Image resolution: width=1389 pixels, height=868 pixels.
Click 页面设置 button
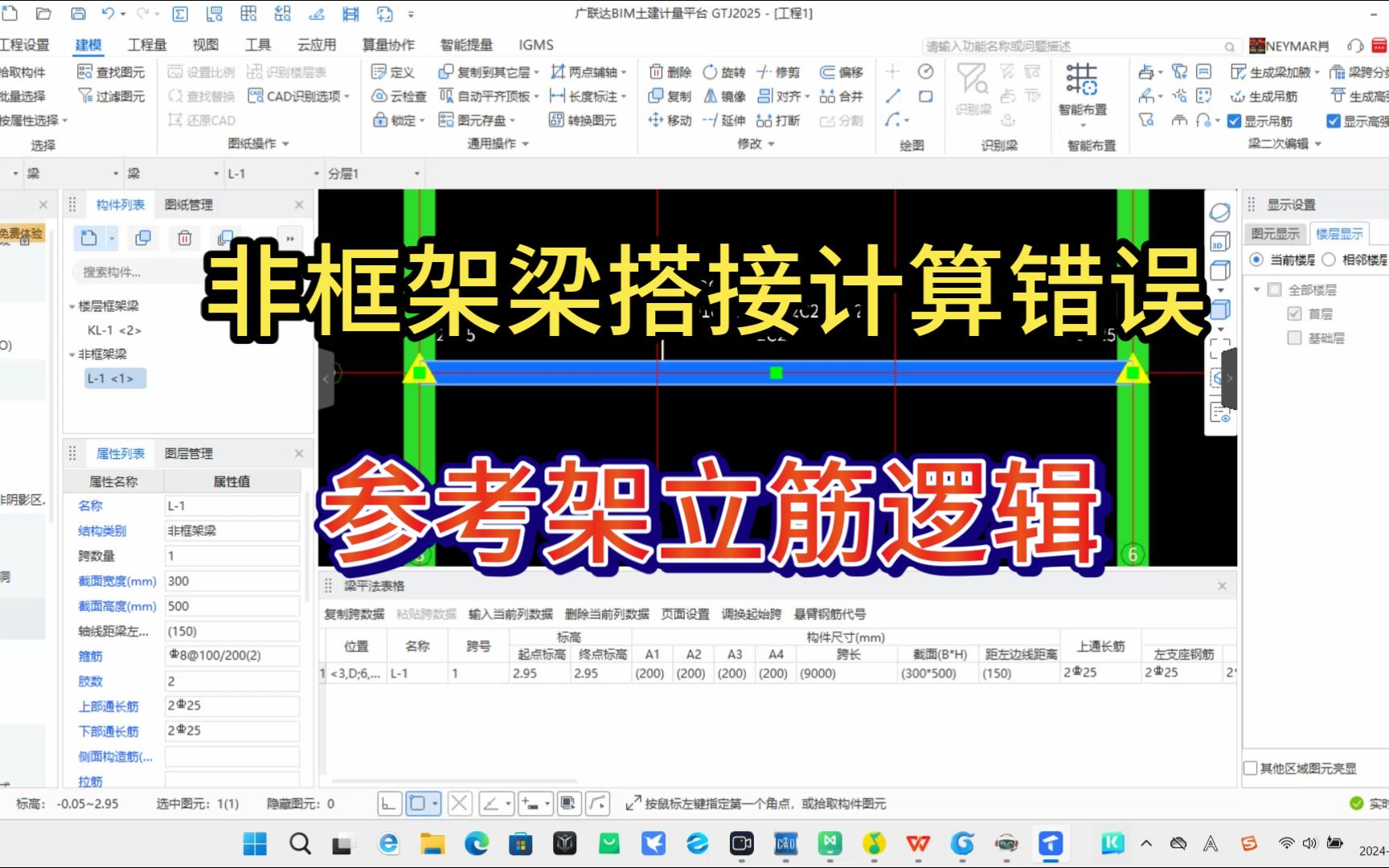685,614
